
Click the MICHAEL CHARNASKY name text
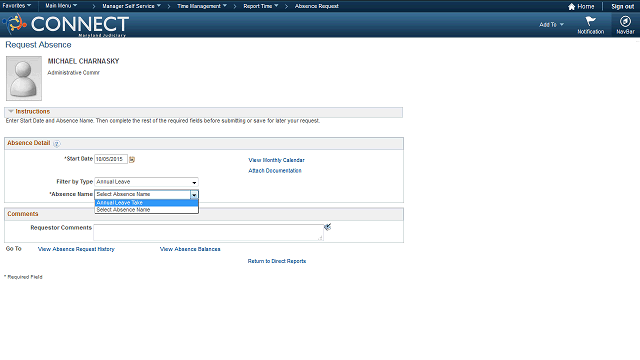(x=83, y=61)
